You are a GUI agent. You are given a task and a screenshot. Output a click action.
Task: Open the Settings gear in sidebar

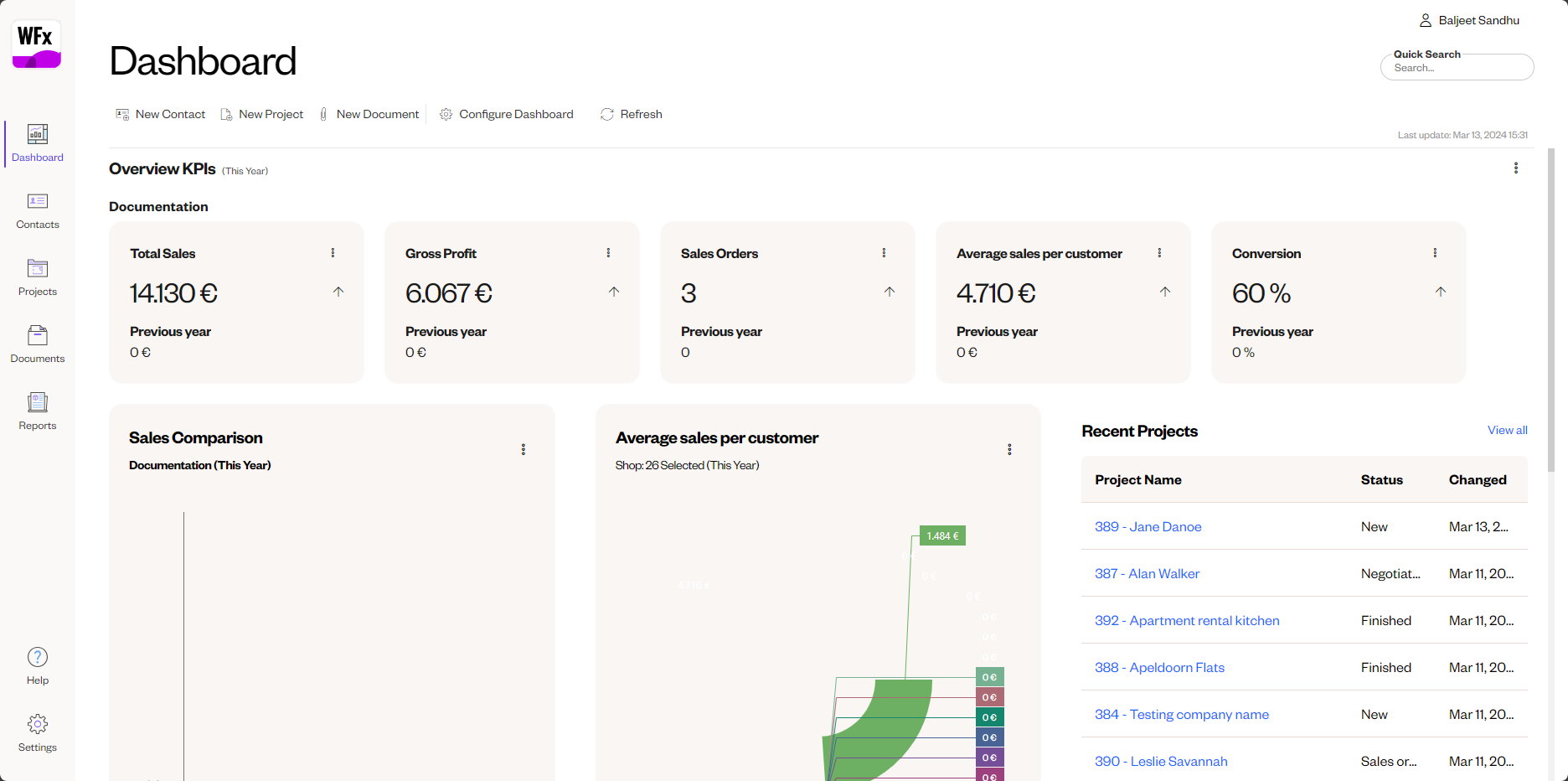tap(38, 733)
